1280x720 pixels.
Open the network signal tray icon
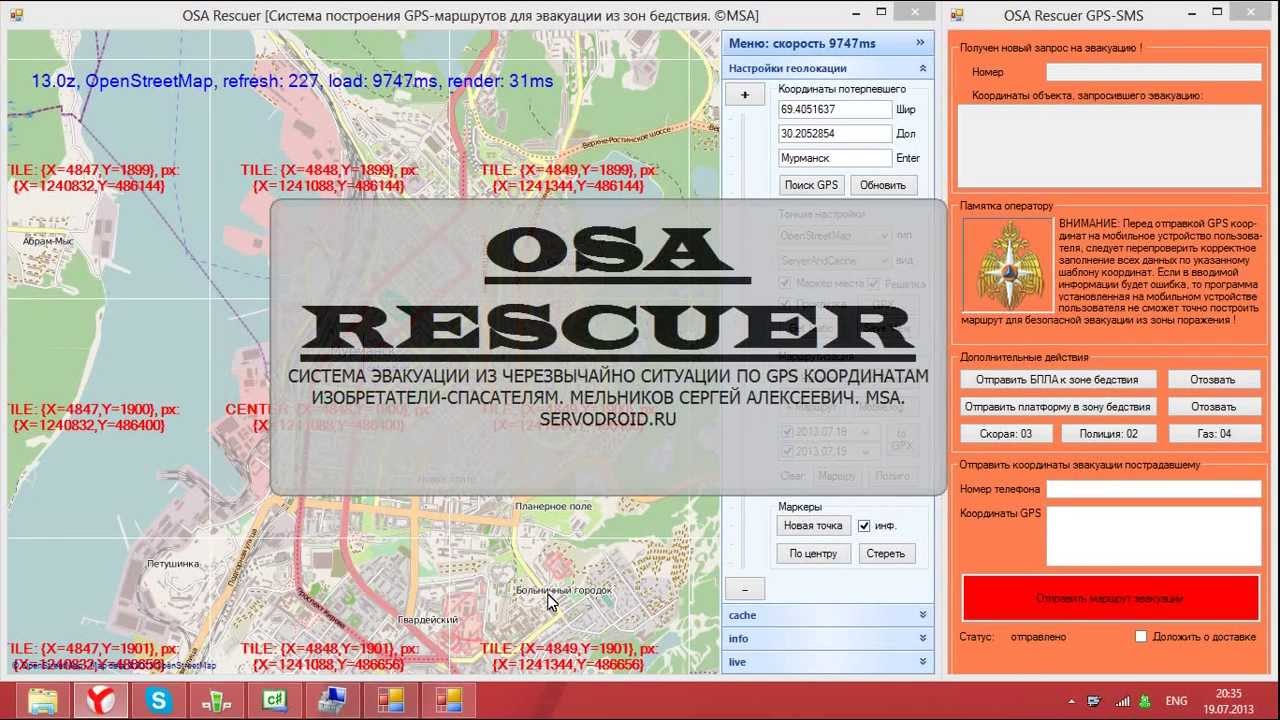(1123, 701)
